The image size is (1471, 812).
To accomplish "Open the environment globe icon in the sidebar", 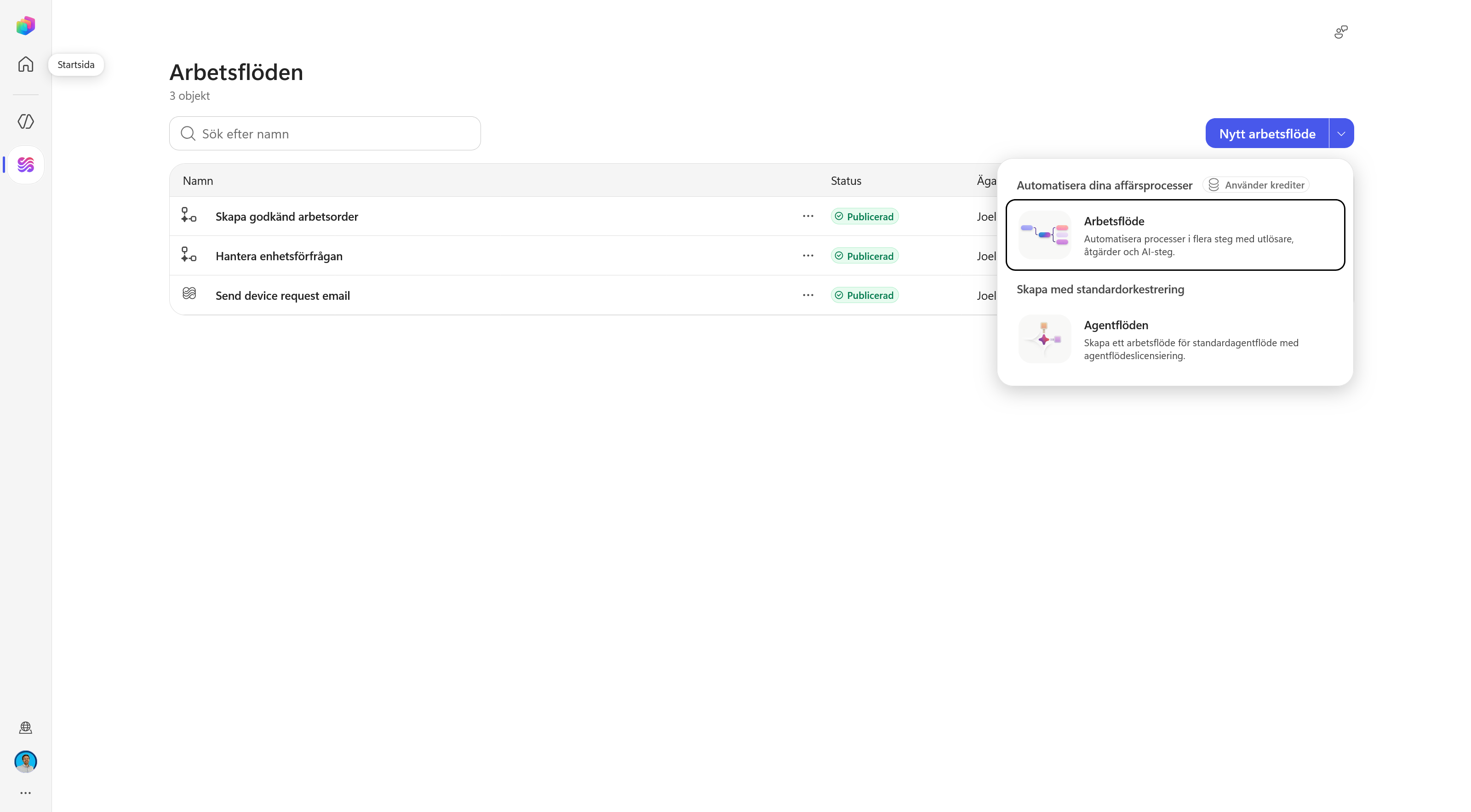I will pos(26,727).
